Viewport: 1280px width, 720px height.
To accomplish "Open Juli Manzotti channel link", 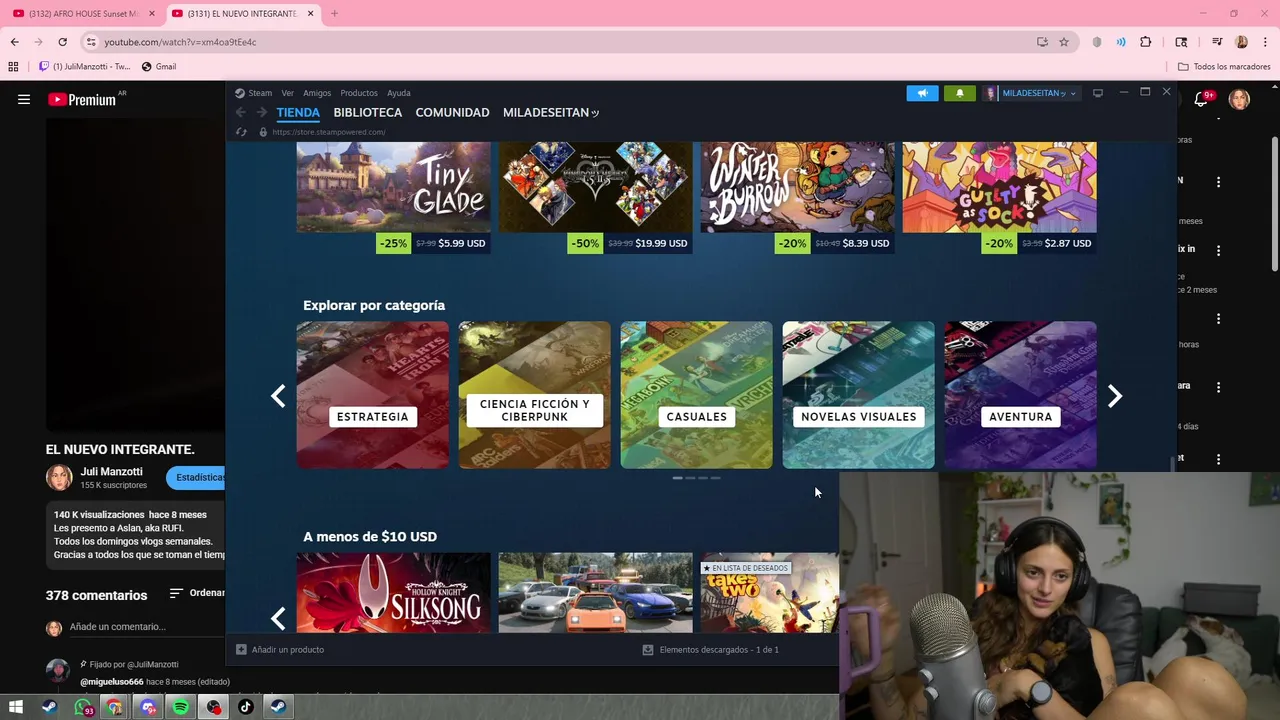I will [111, 471].
